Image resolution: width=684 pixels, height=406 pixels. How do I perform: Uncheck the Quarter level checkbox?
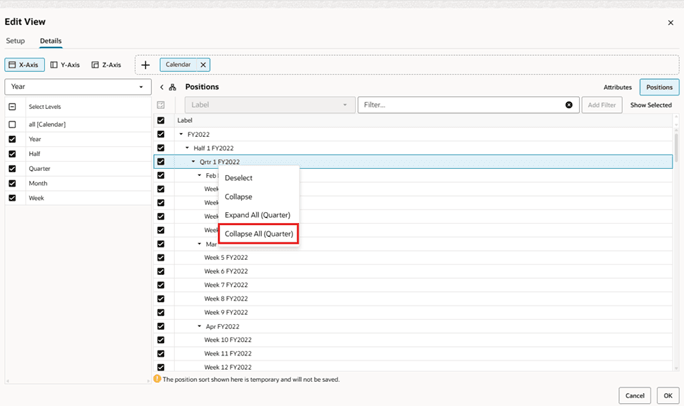12,168
